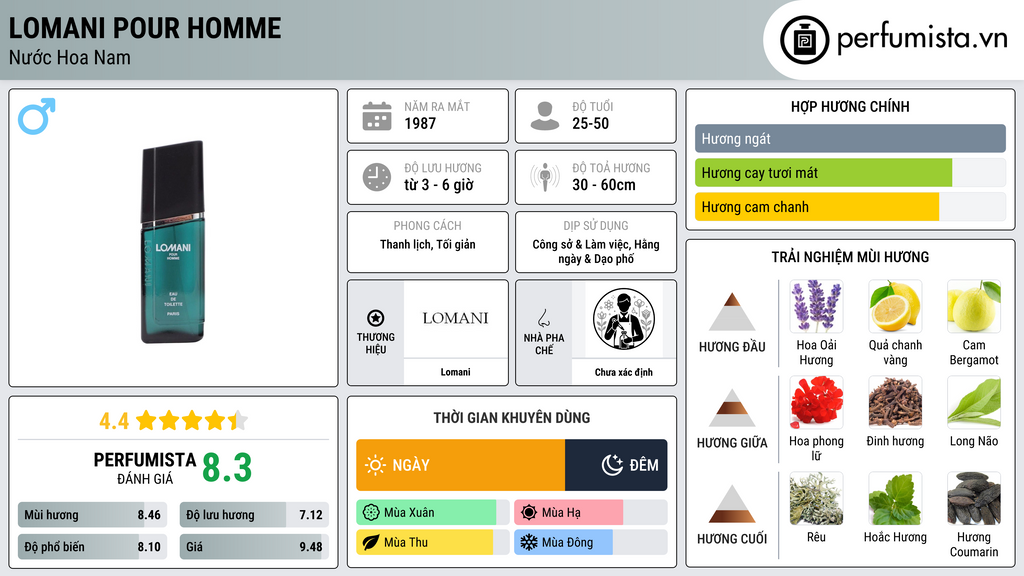Viewport: 1024px width, 576px height.
Task: Open the perfumista.vn site name
Action: click(922, 39)
